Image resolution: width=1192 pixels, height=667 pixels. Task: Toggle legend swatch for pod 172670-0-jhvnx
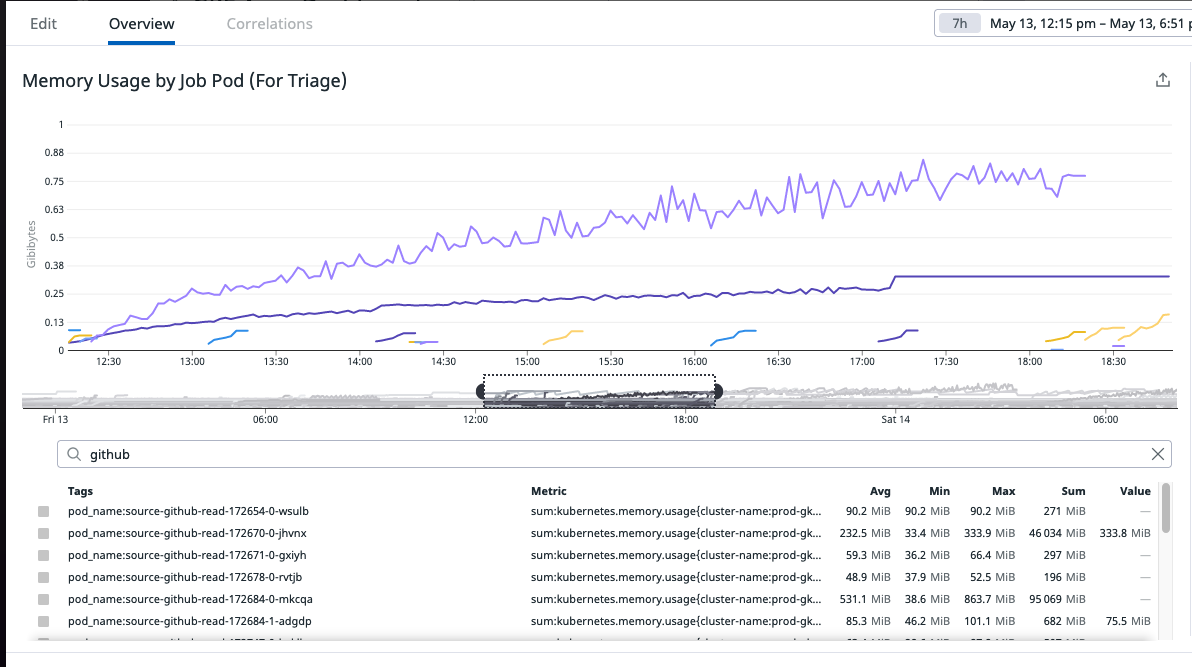43,533
